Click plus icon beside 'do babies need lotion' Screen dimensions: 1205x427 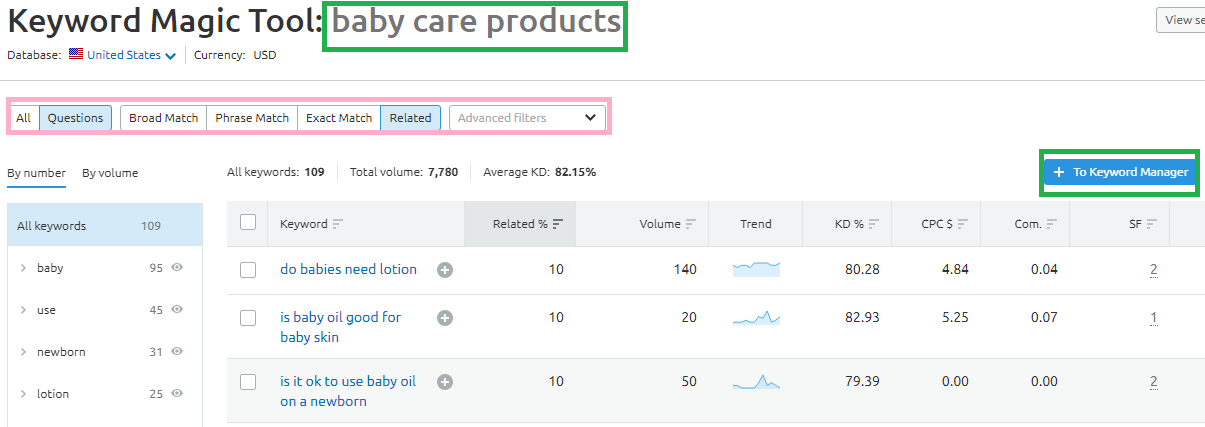tap(445, 270)
